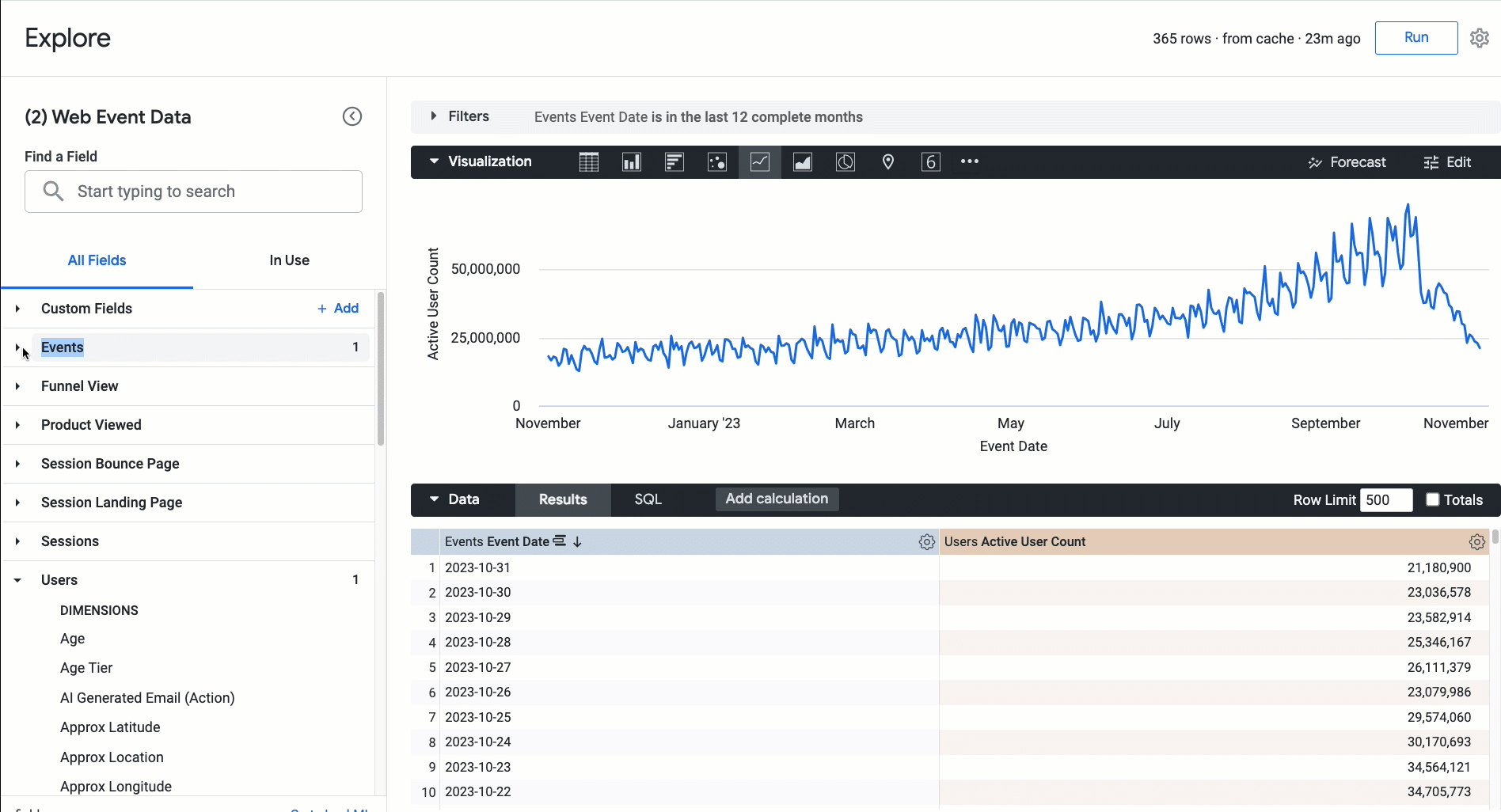The image size is (1501, 812).
Task: Select the table visualization icon
Action: pyautogui.click(x=588, y=162)
